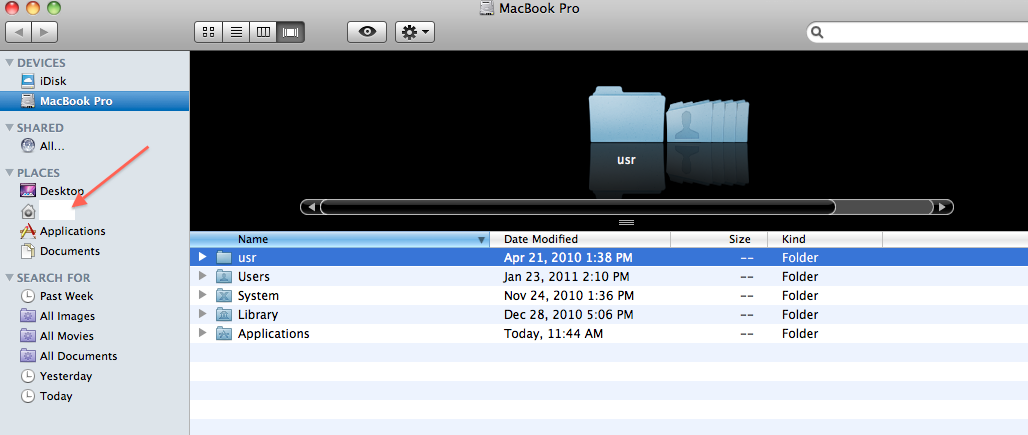Viewport: 1028px width, 435px height.
Task: Click the Cover Flow scrollbar right arrow
Action: pyautogui.click(x=942, y=207)
